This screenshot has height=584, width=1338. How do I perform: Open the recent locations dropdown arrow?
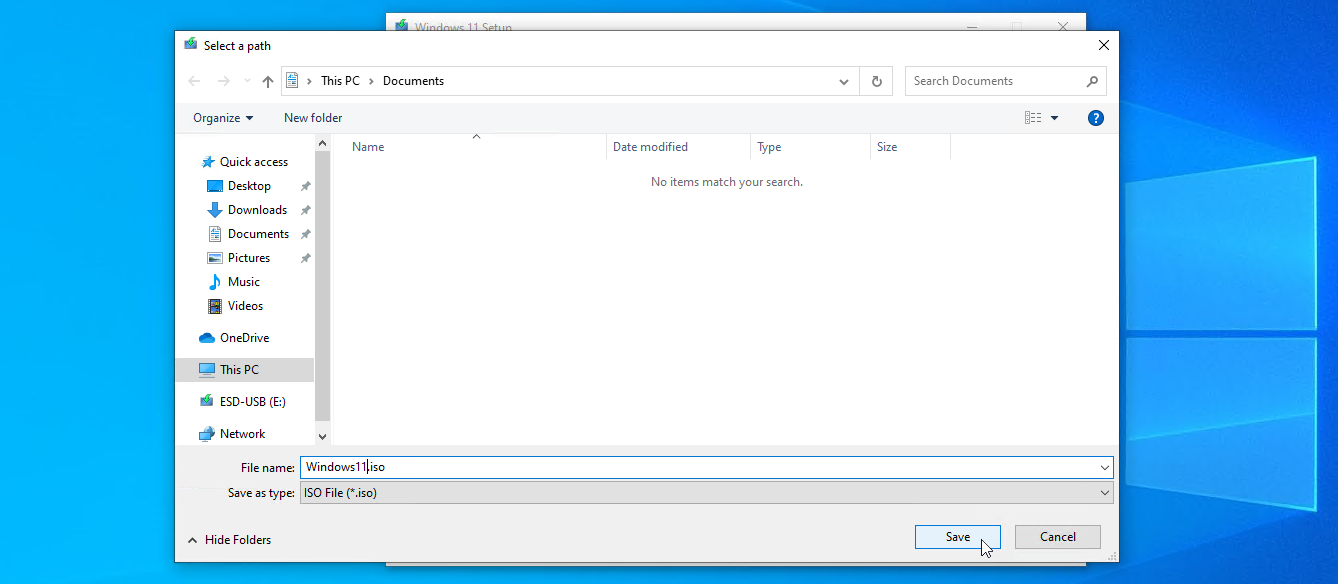click(x=247, y=81)
